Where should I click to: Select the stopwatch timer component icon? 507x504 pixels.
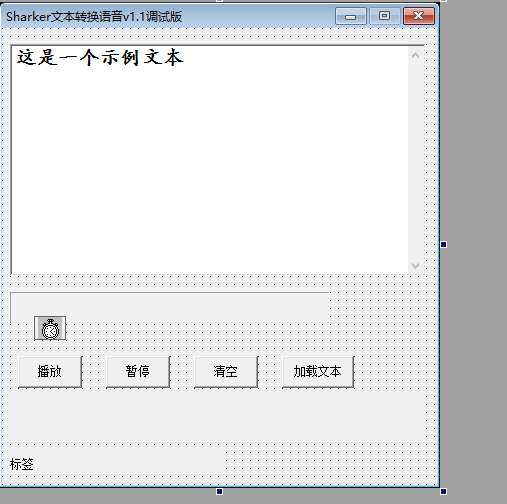(x=50, y=328)
